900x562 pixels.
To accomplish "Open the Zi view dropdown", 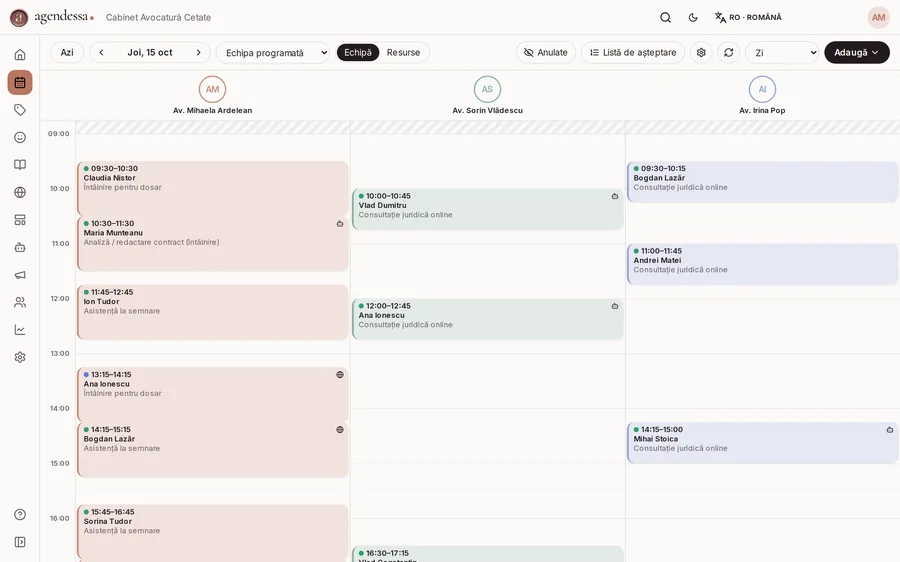I will 782,52.
